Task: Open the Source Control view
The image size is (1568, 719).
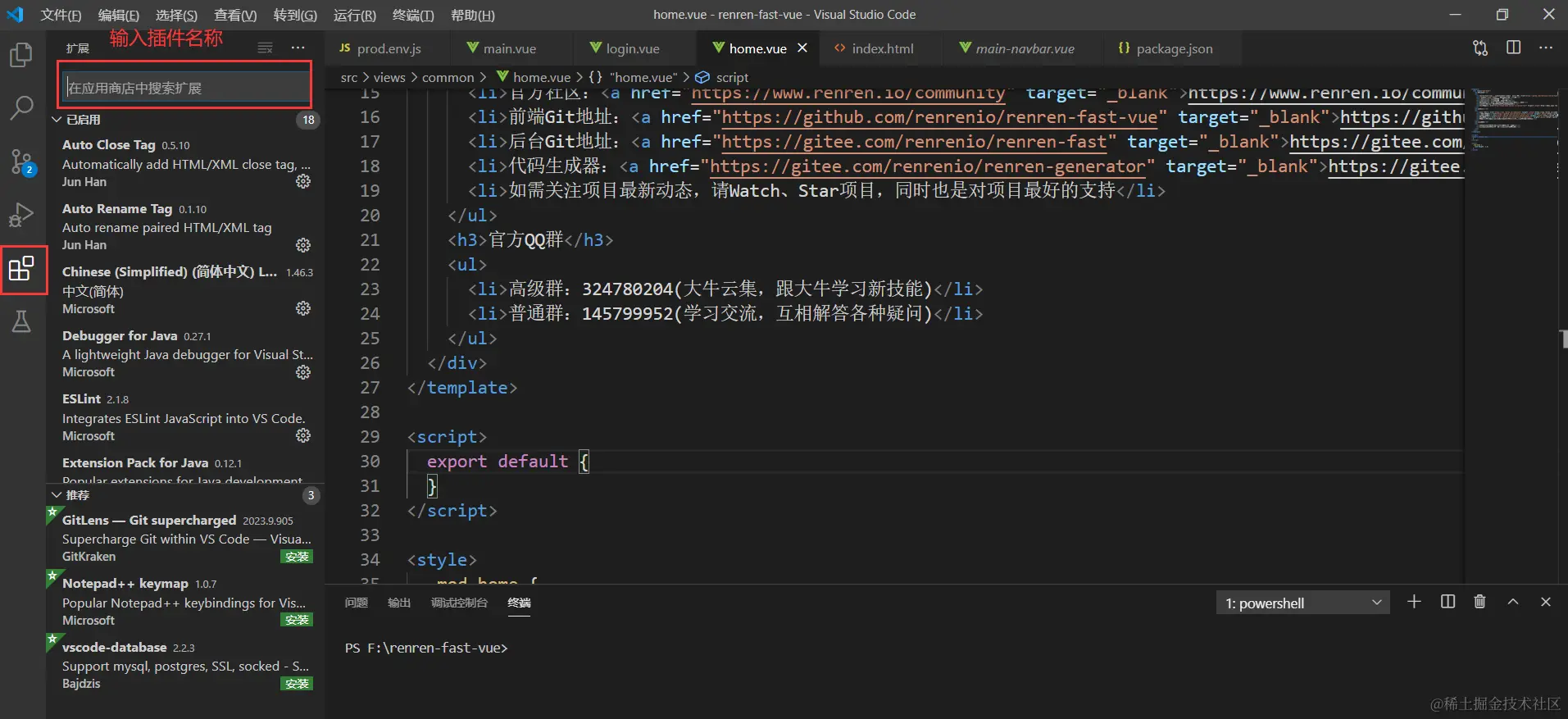Action: [21, 162]
